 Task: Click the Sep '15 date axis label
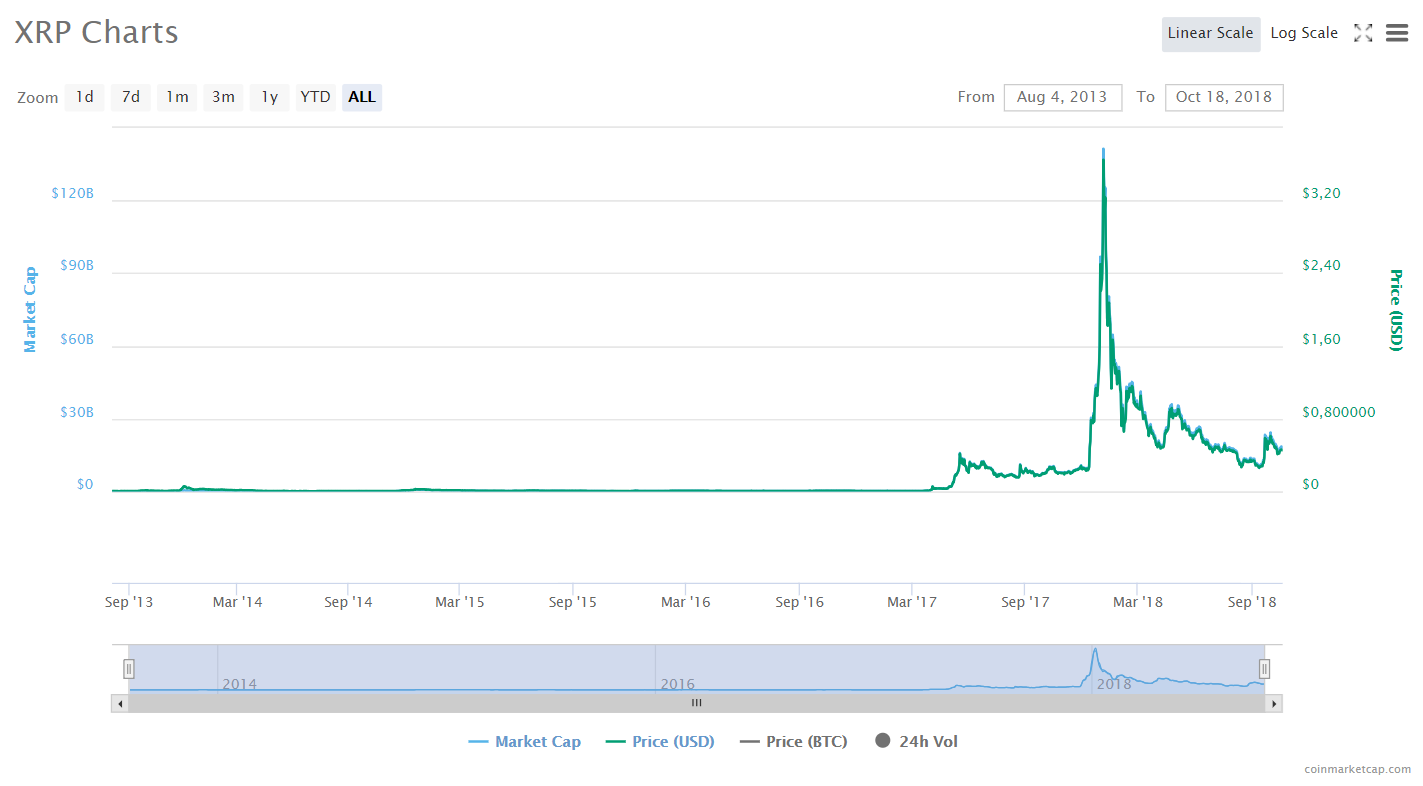pos(573,602)
